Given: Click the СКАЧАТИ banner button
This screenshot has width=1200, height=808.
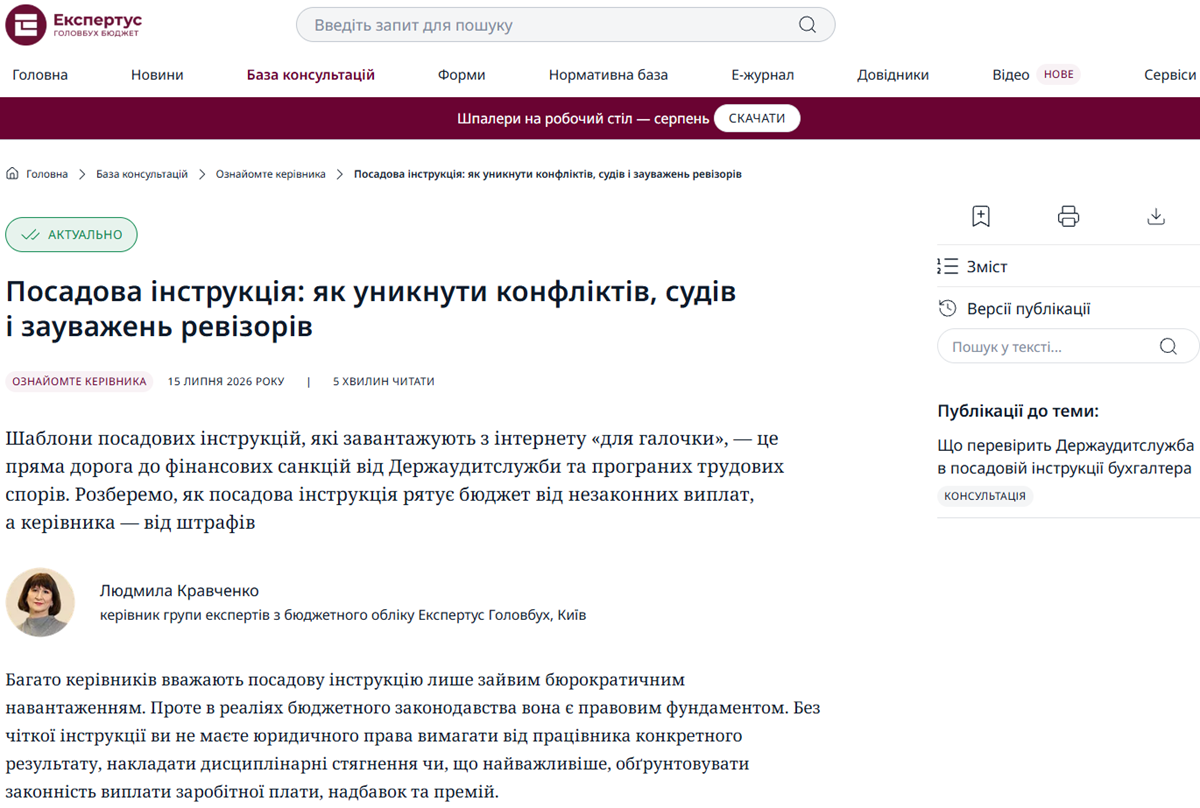Looking at the screenshot, I should 757,118.
